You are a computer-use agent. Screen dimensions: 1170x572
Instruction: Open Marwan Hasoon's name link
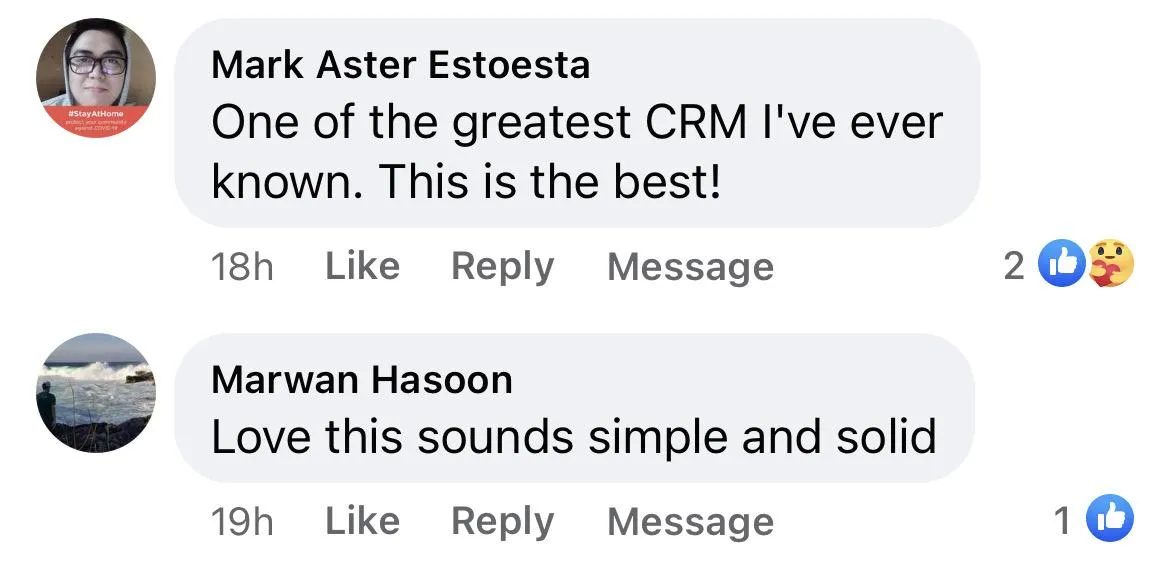362,380
